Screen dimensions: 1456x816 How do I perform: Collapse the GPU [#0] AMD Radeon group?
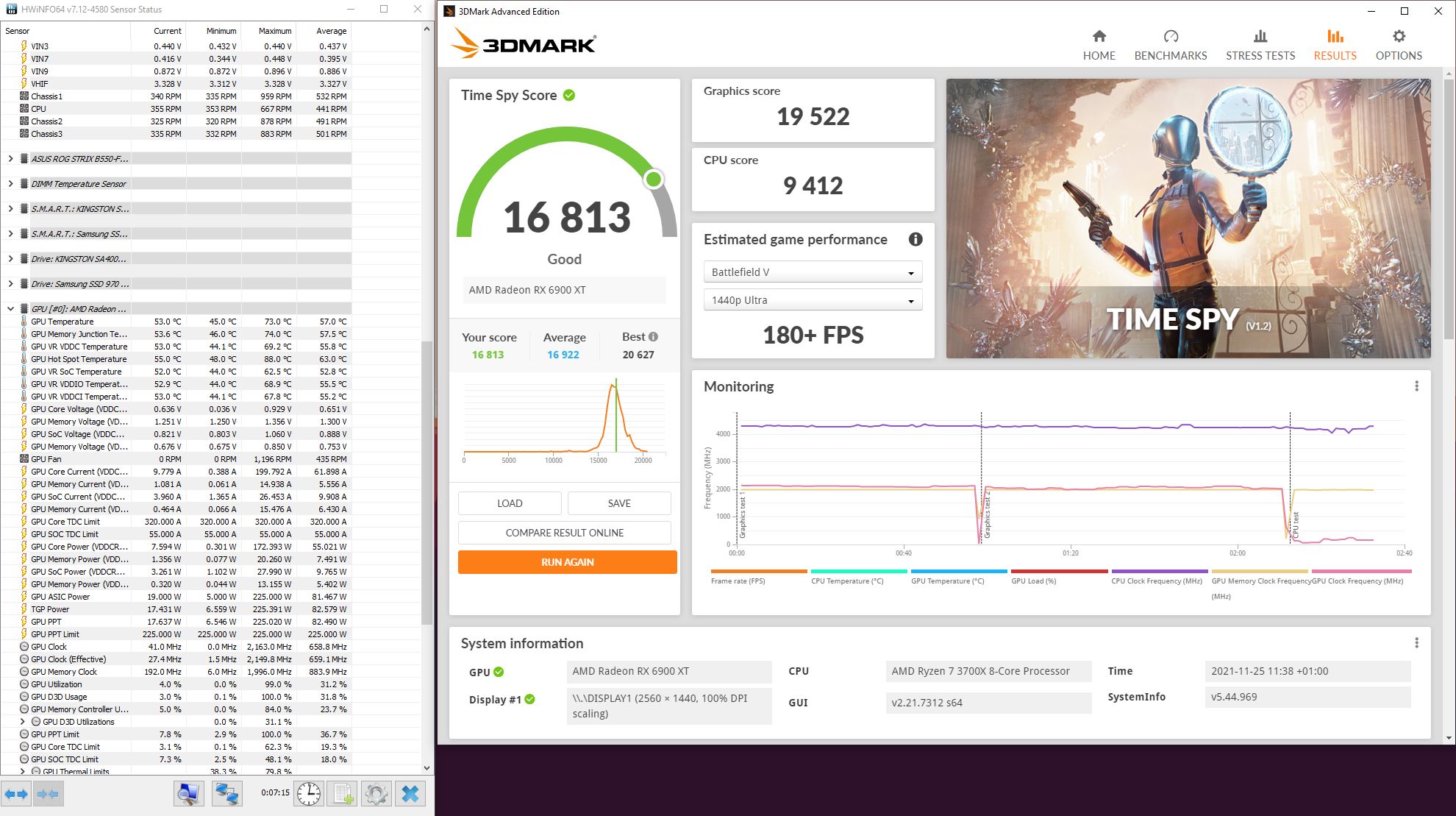click(x=10, y=309)
